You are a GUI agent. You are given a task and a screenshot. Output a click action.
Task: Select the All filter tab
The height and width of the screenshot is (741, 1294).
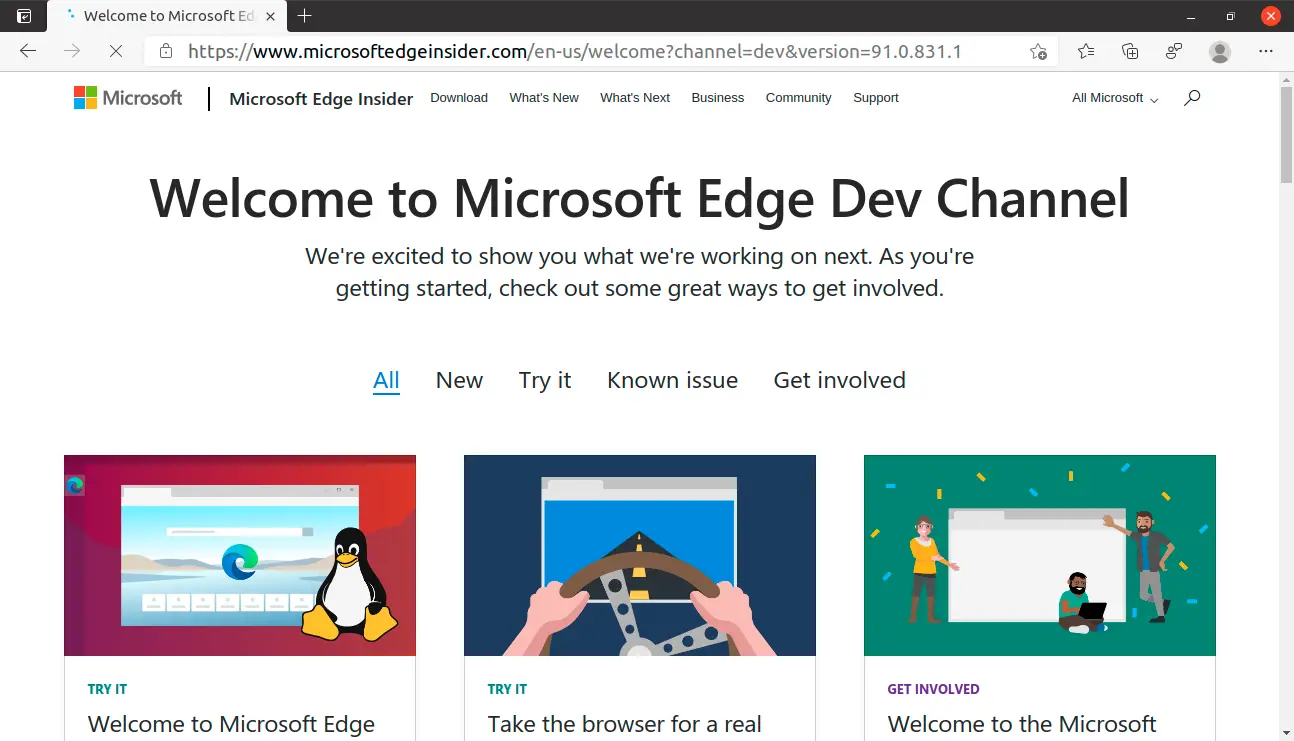pos(386,380)
